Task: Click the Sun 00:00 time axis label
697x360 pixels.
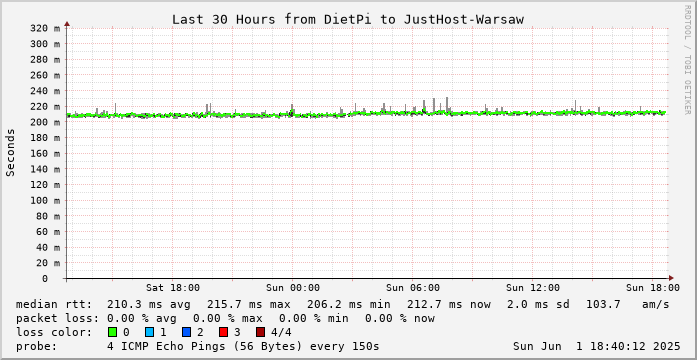Action: (x=292, y=288)
